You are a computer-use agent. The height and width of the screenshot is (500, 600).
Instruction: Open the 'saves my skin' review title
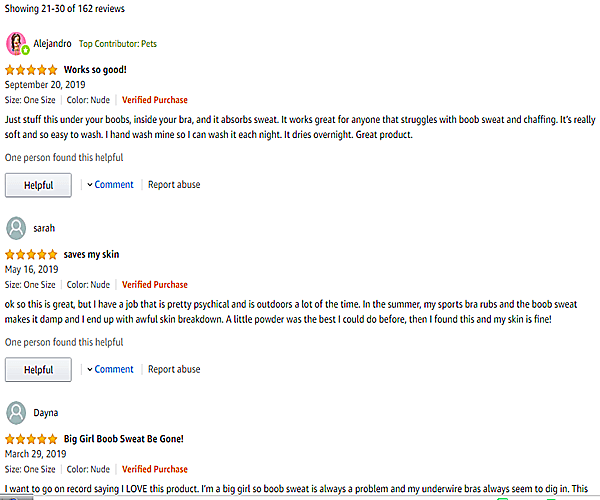coord(92,255)
